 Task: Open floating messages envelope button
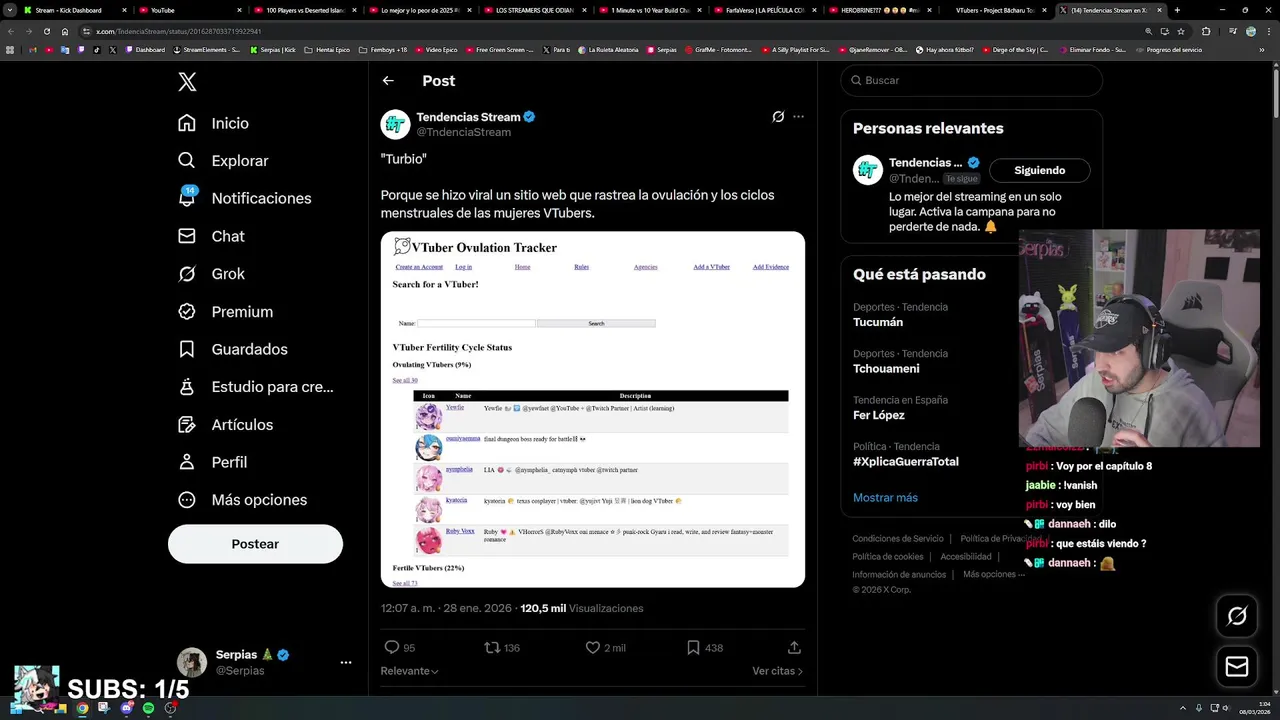(x=1237, y=667)
